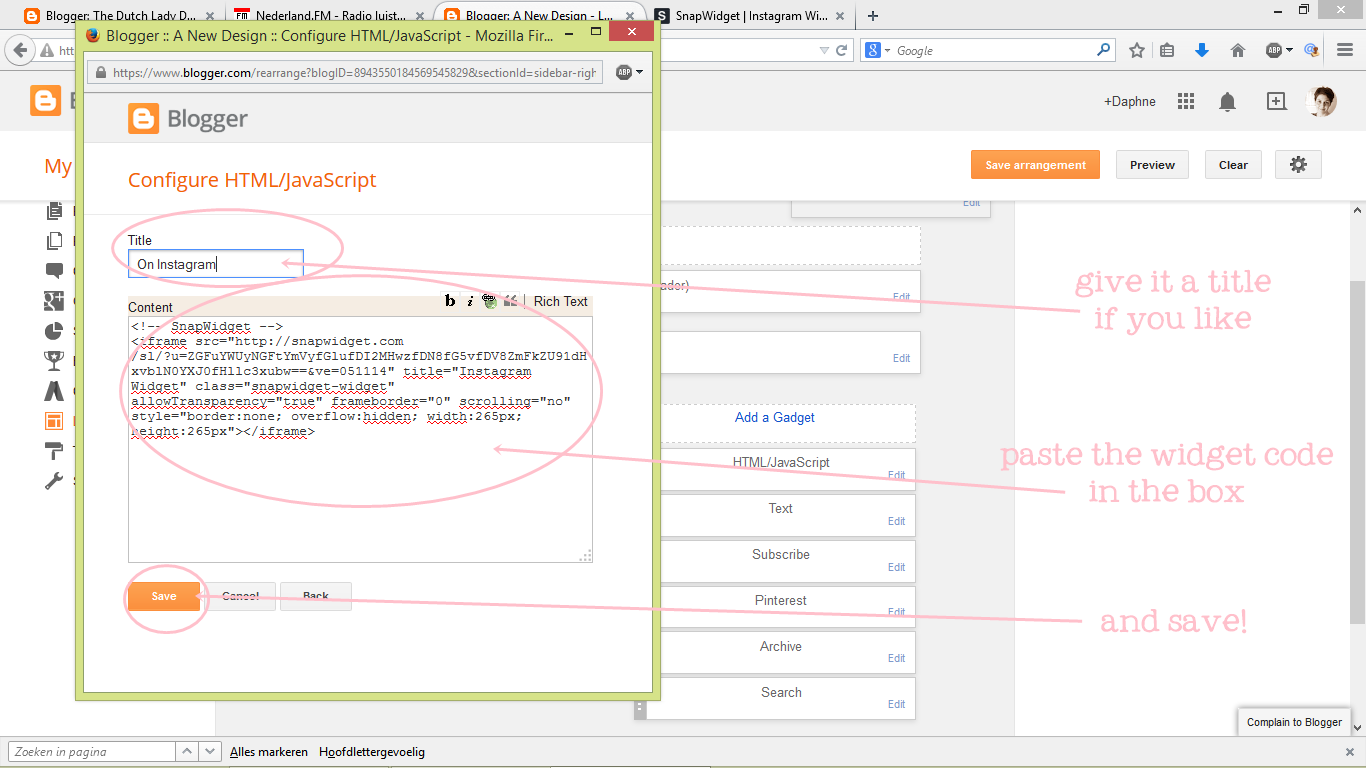Click the Zoeken in pagina find field
The width and height of the screenshot is (1366, 768).
(x=91, y=752)
